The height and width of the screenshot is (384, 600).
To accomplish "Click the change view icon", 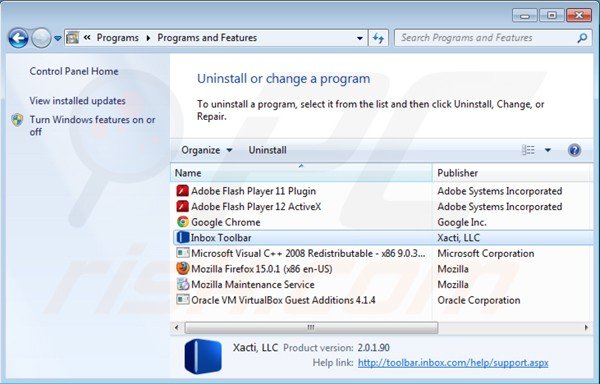I will [x=528, y=150].
